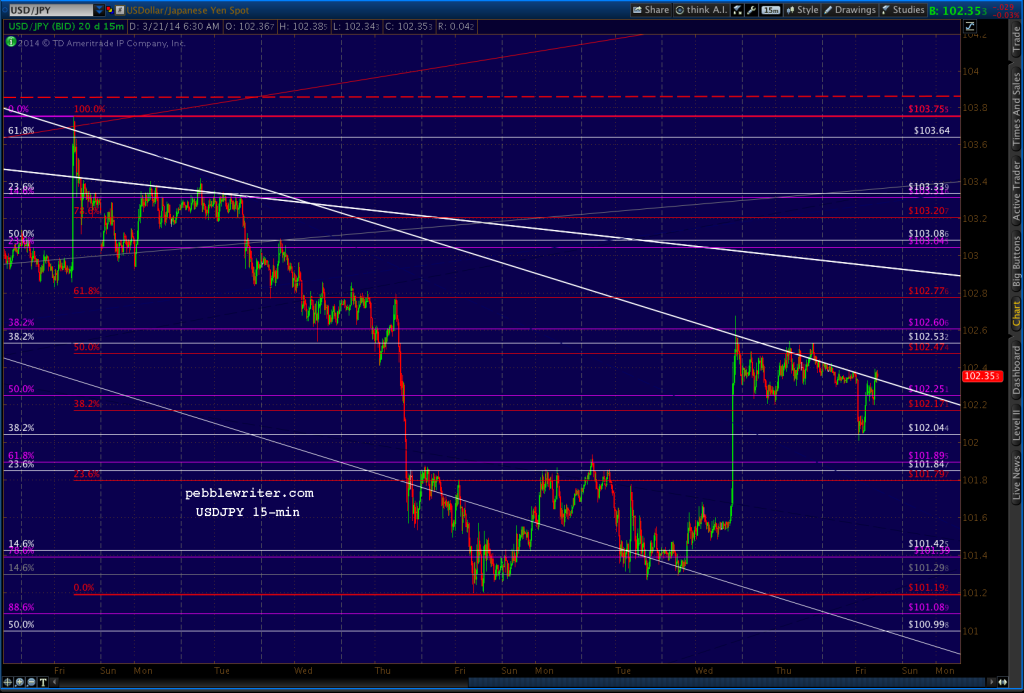Open the Studies flask icon

click(885, 9)
